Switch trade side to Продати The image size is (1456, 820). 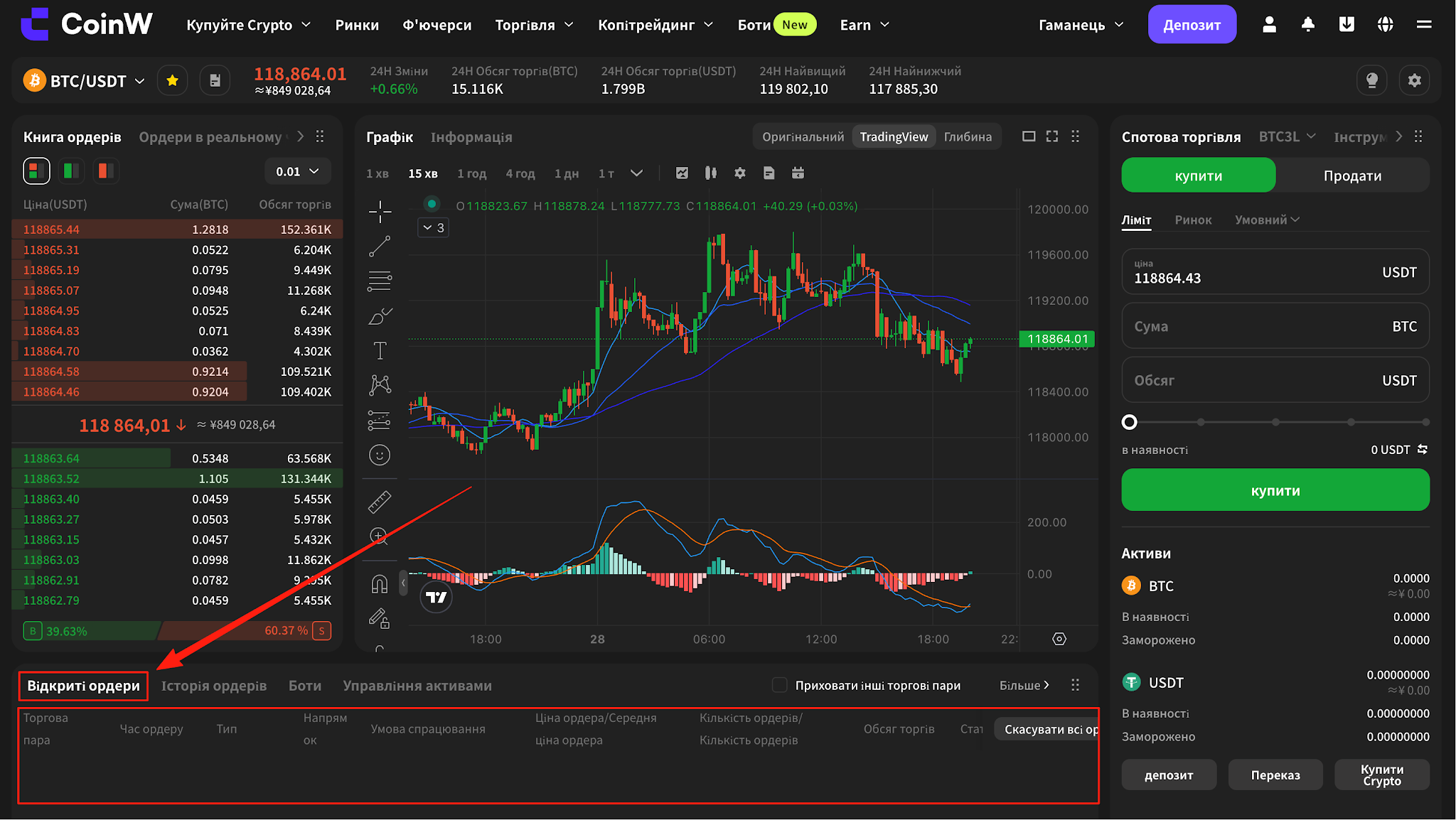pos(1352,176)
